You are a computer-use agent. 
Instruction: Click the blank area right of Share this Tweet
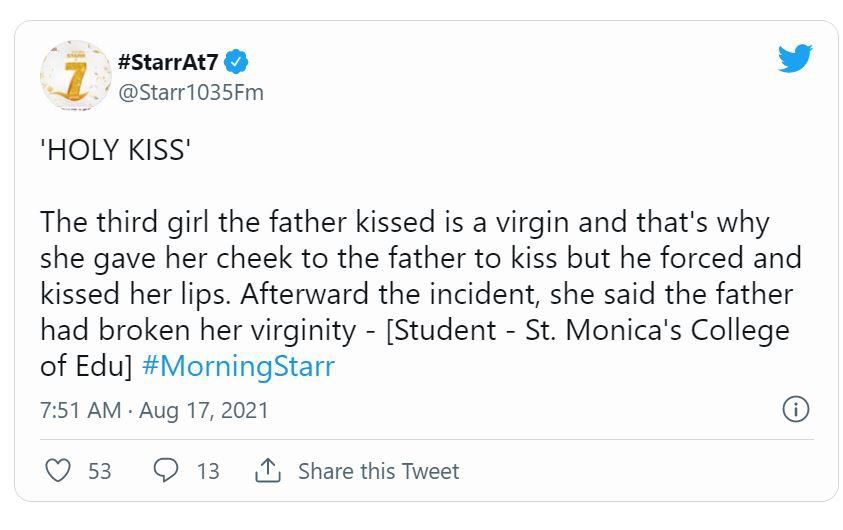point(640,471)
